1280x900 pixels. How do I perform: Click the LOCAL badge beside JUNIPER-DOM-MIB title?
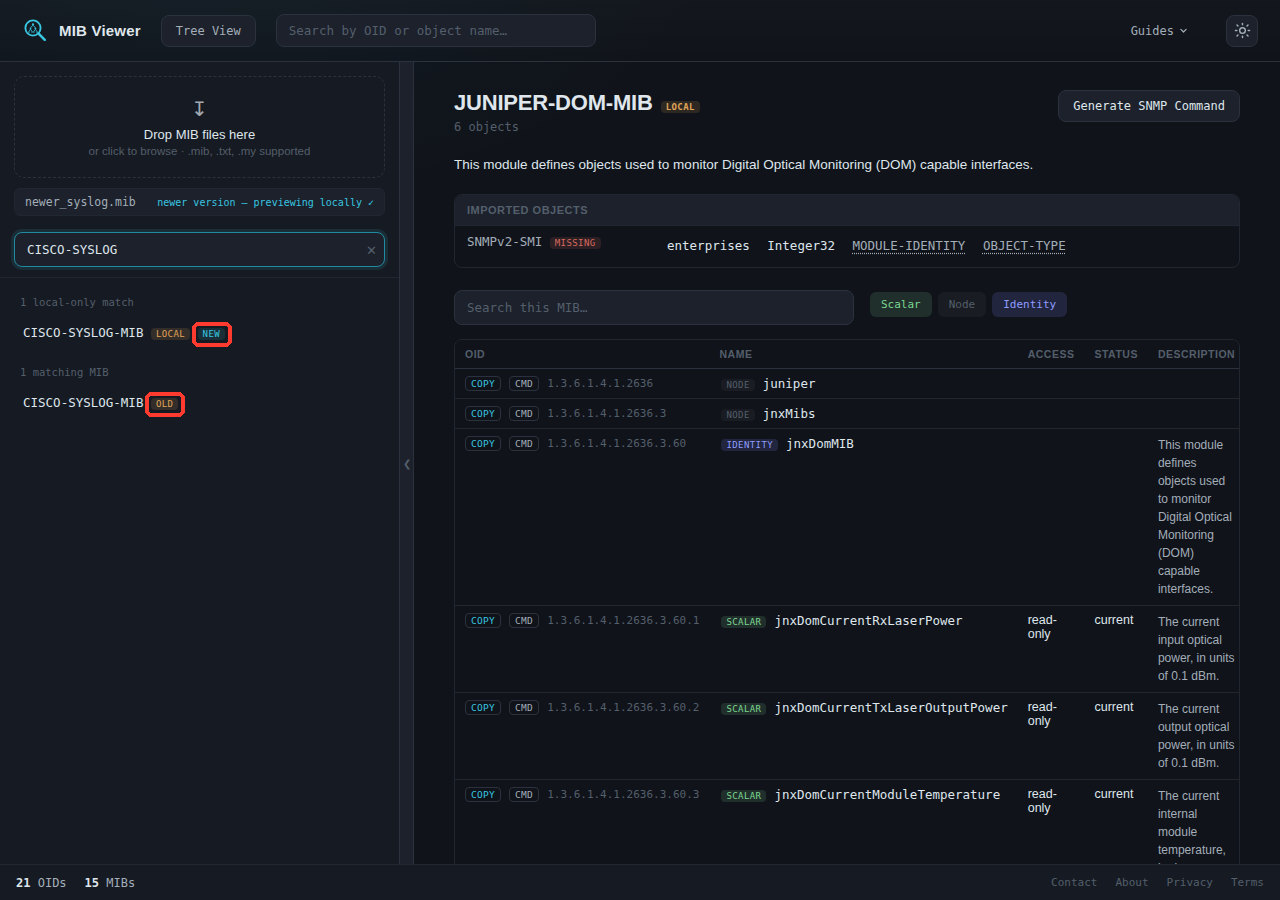coord(680,107)
